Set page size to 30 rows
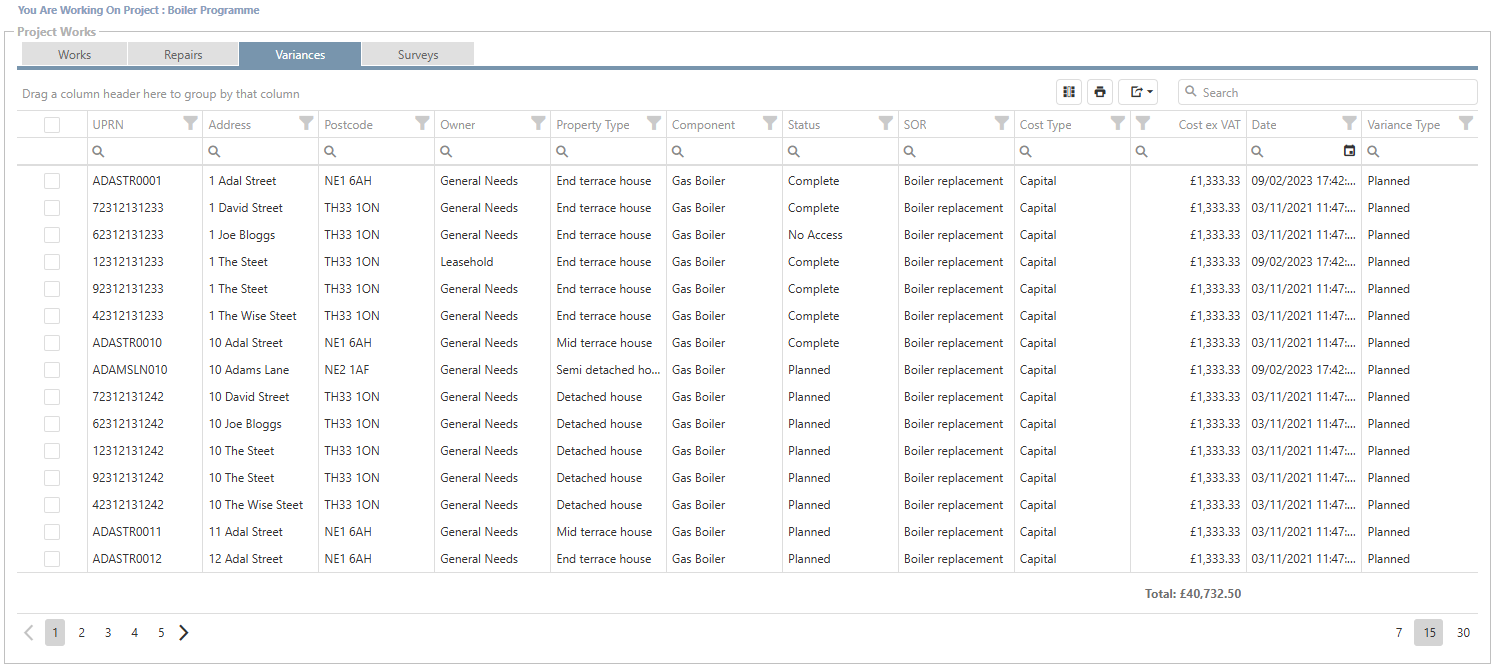Screen dimensions: 1495x669 1463,633
